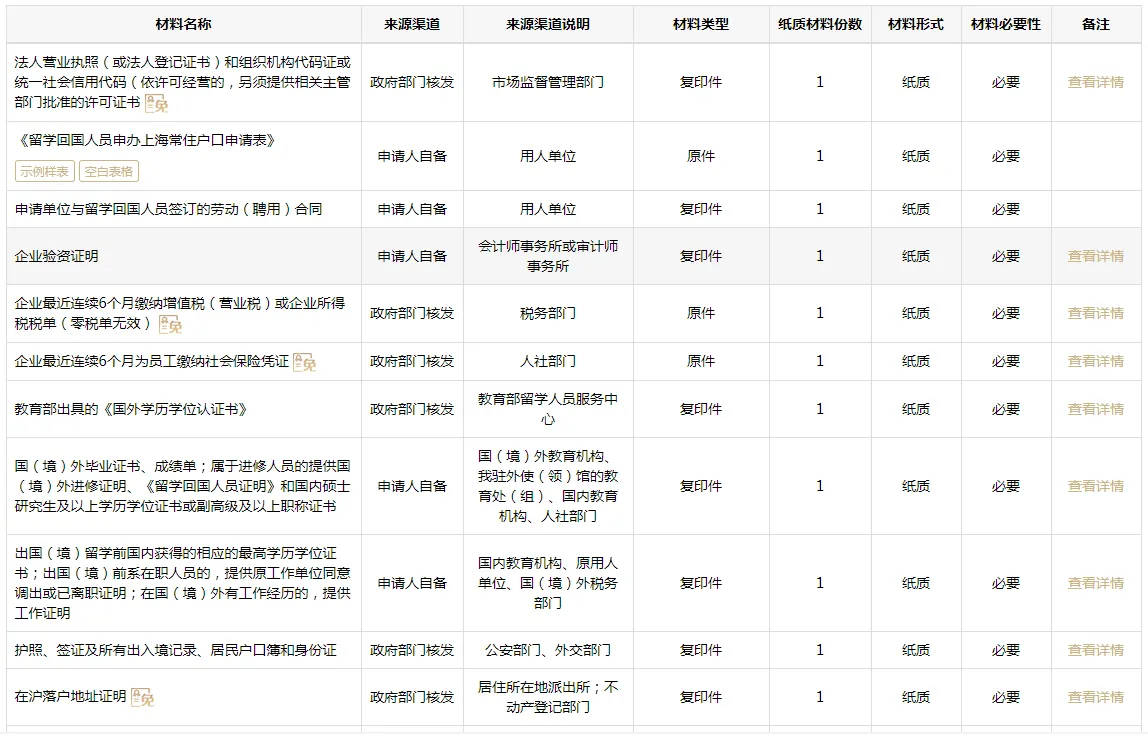View details of the 最高学历学位证书 material
The width and height of the screenshot is (1148, 735).
[x=1096, y=582]
